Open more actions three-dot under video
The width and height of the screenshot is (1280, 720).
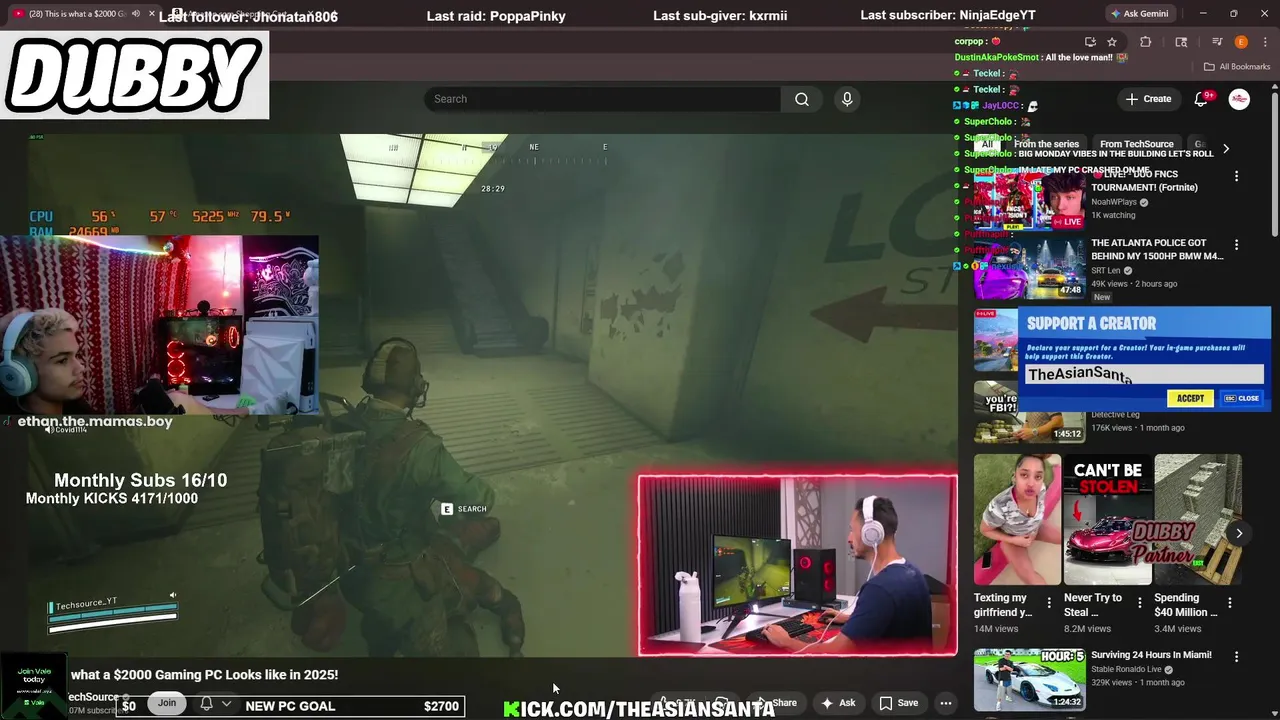[945, 703]
